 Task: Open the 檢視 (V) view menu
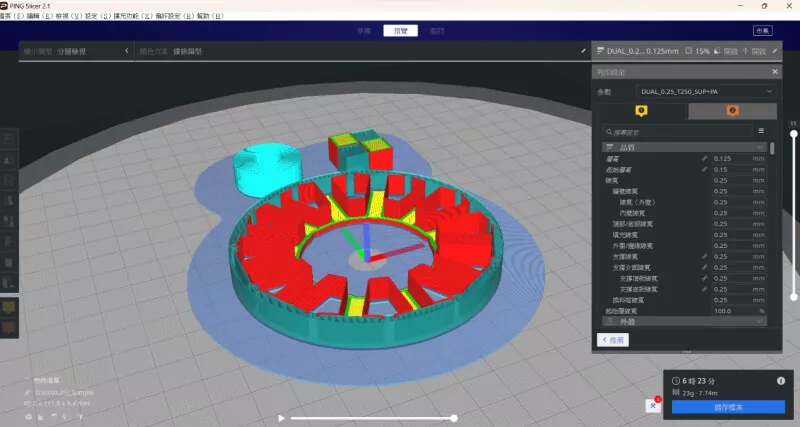point(68,16)
